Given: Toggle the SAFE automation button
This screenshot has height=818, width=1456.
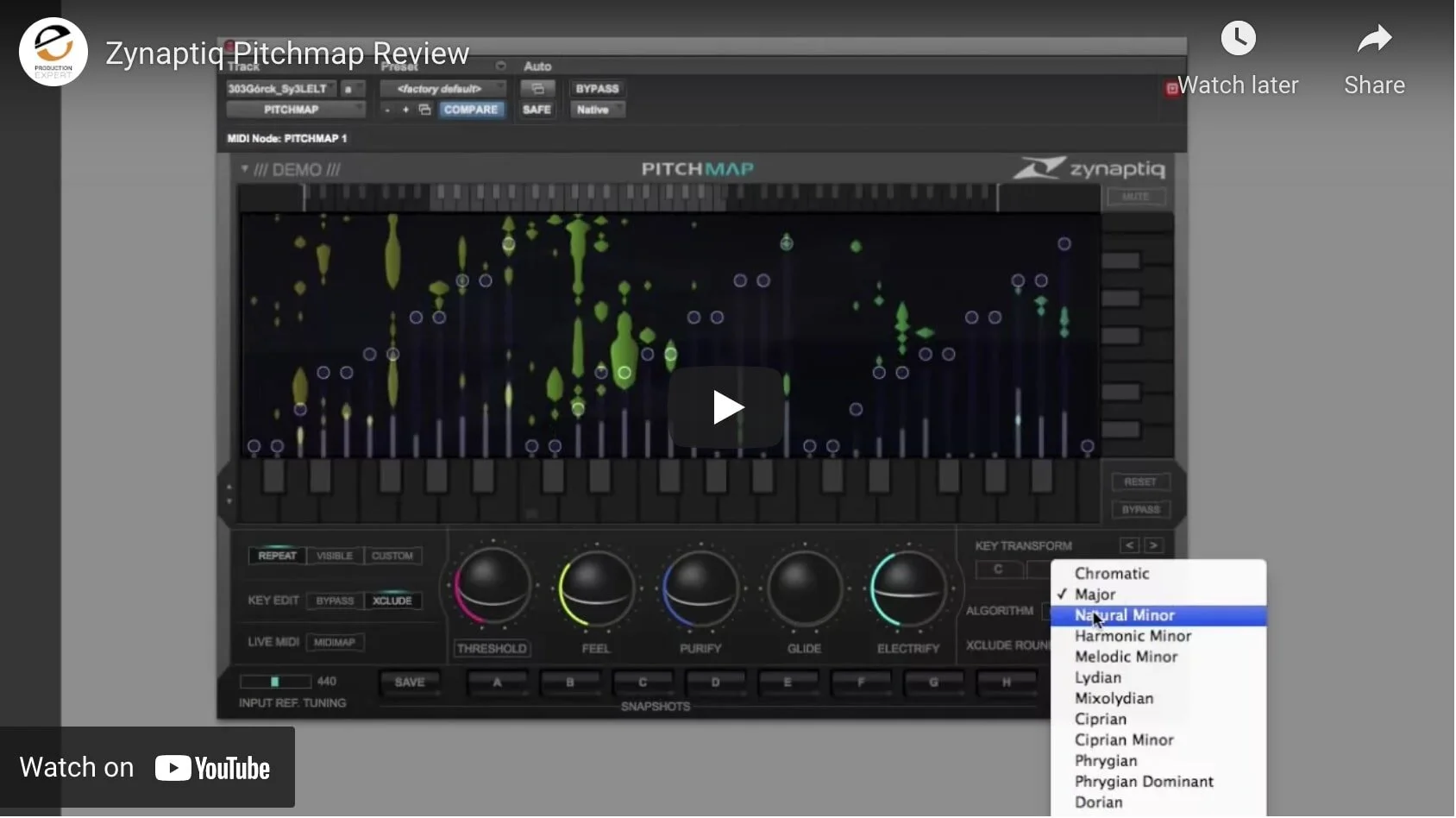Looking at the screenshot, I should pos(537,110).
